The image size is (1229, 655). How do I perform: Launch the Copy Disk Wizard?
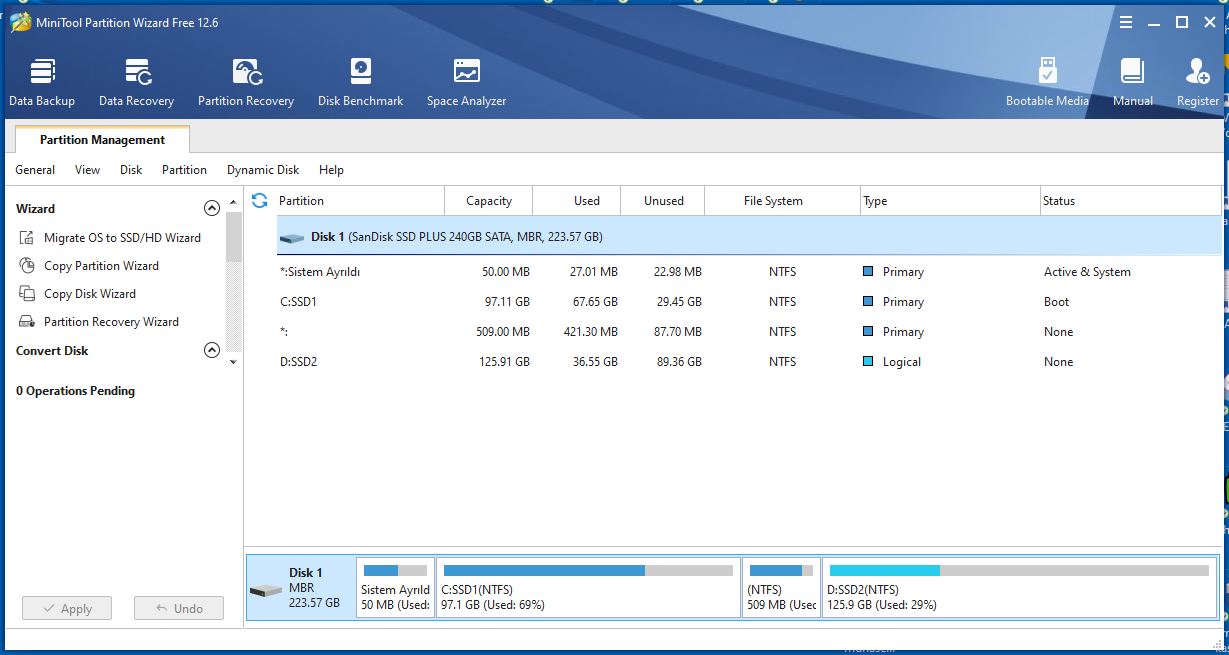point(90,294)
